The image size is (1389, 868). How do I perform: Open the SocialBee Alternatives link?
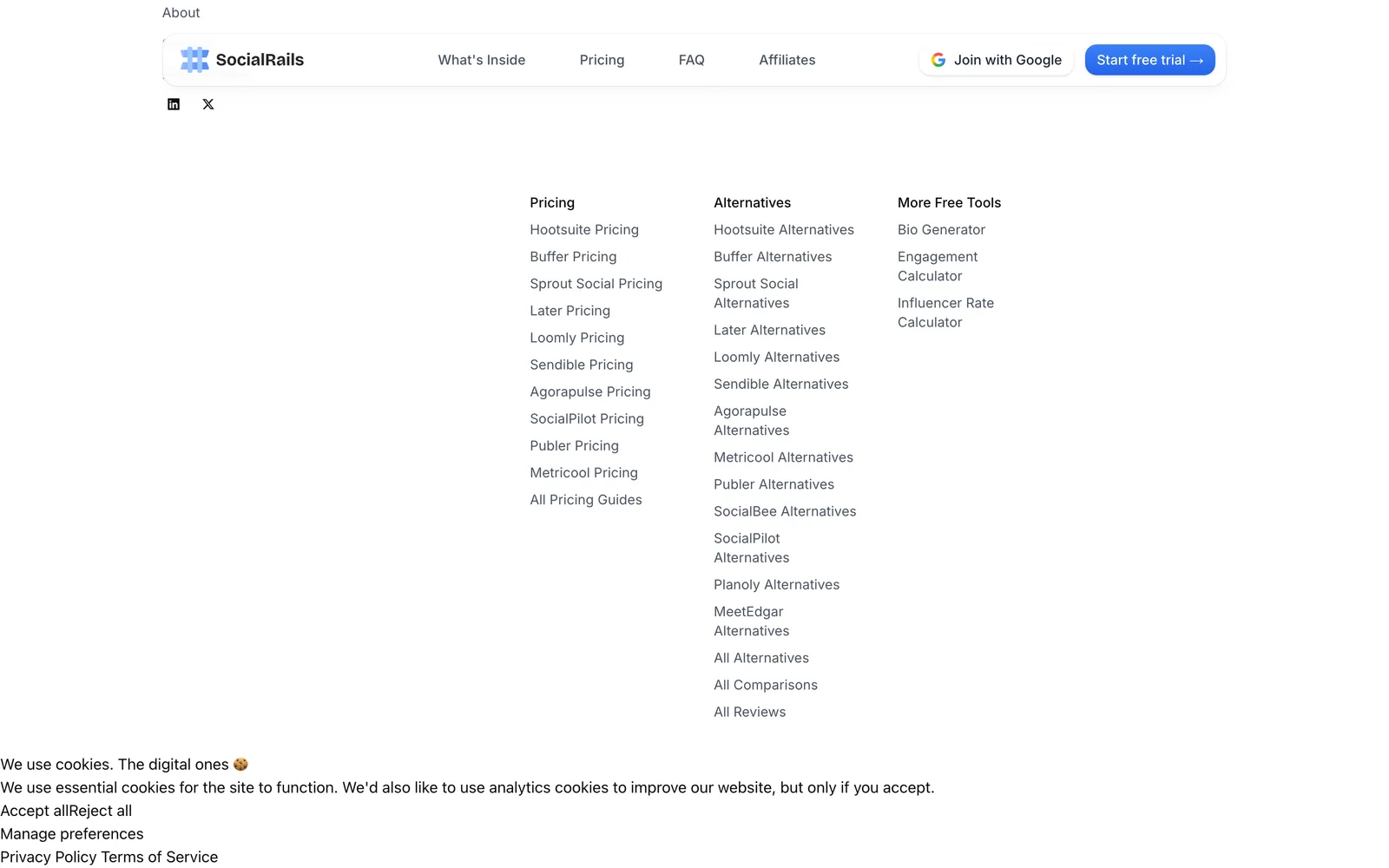[x=785, y=511]
